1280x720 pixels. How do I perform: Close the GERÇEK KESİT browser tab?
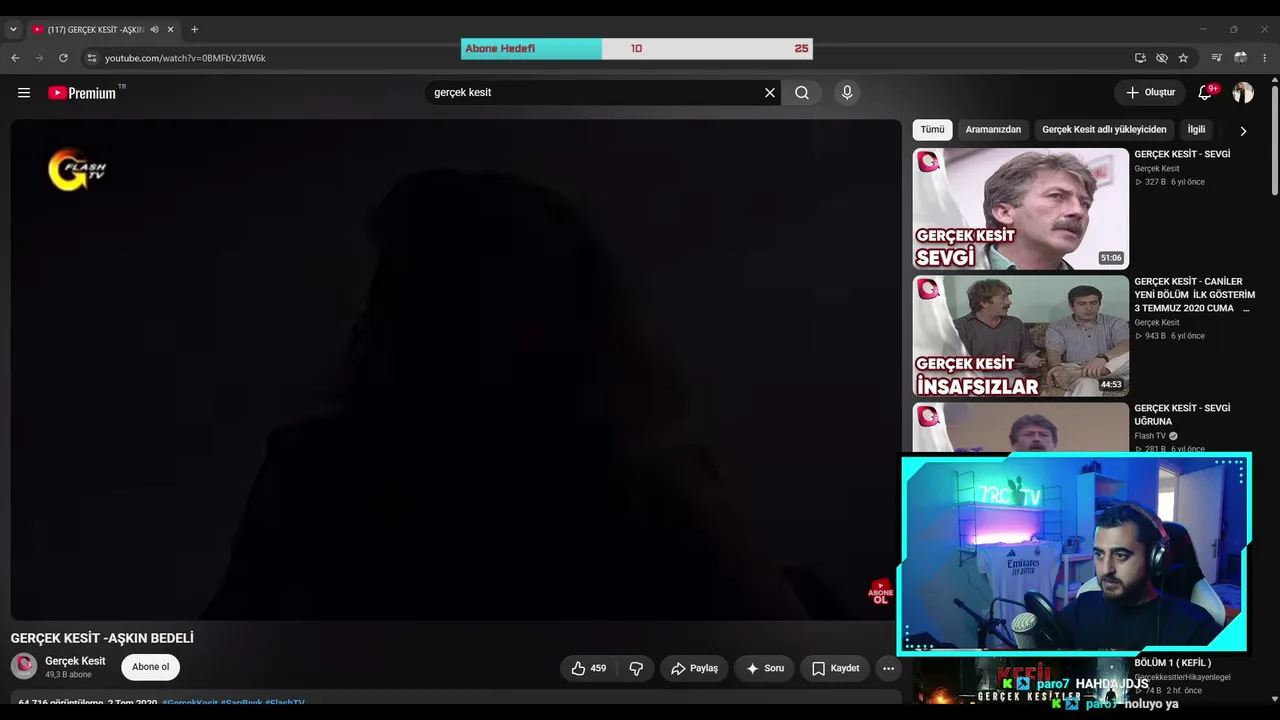click(x=170, y=30)
